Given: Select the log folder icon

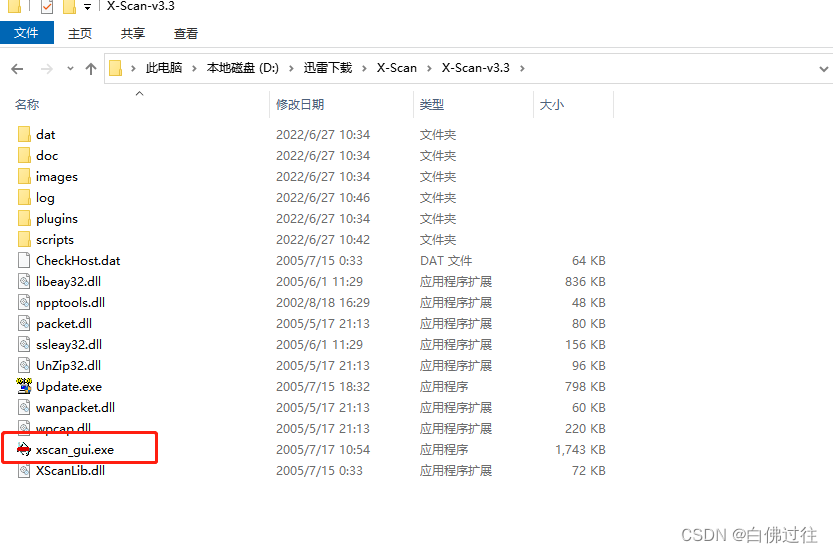Looking at the screenshot, I should coord(24,197).
